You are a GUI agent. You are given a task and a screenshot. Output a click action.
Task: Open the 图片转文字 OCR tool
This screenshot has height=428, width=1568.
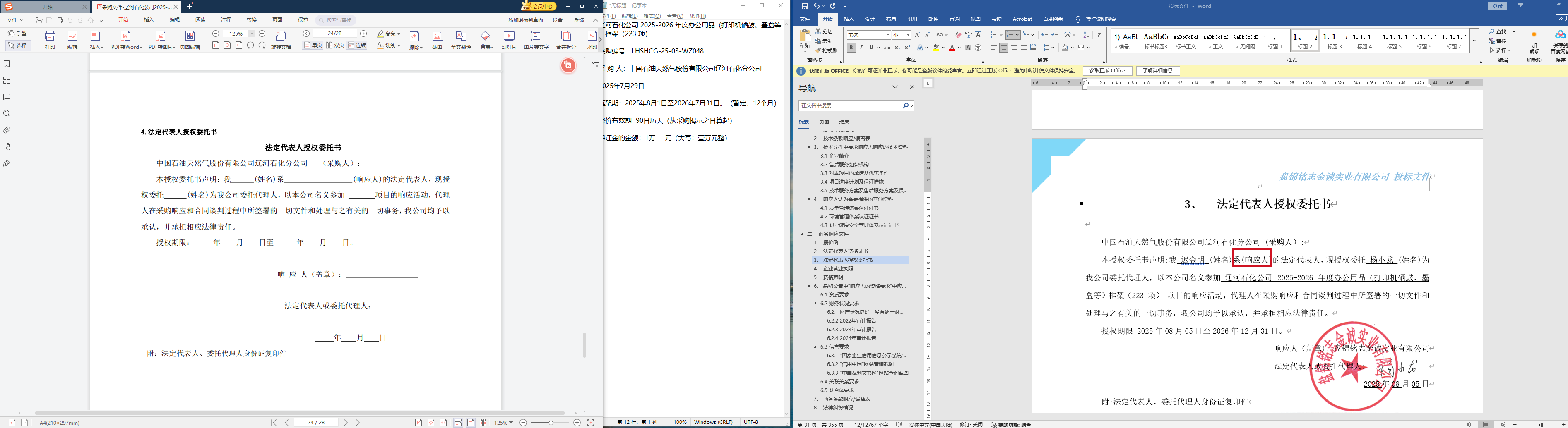536,40
